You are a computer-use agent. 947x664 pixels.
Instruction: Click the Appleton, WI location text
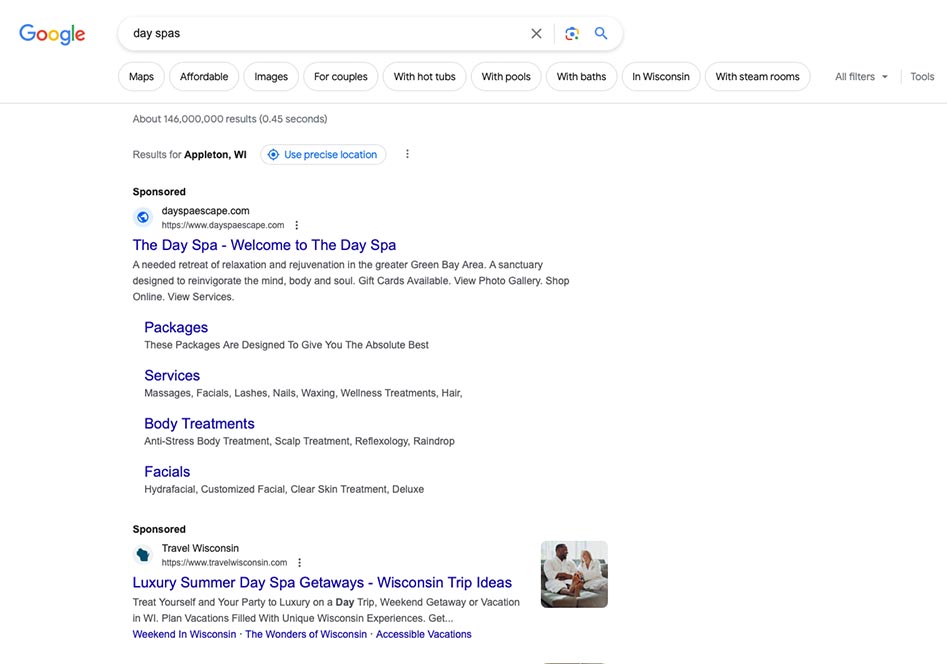(x=215, y=155)
